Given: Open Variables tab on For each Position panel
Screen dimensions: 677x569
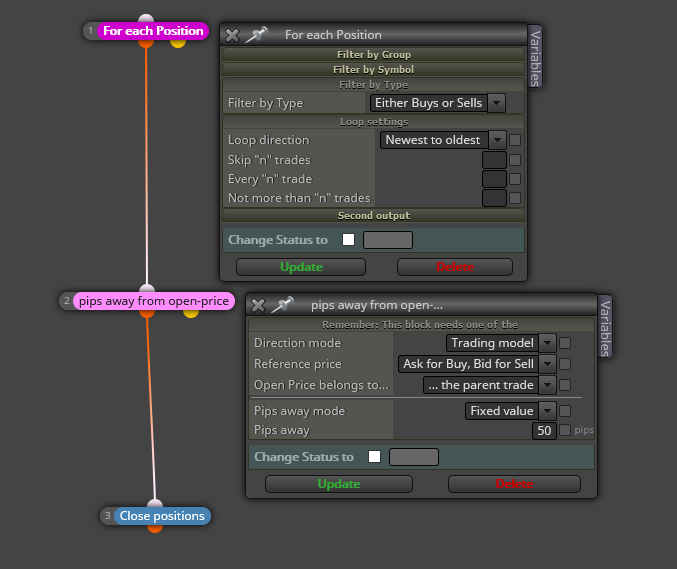Looking at the screenshot, I should coord(535,58).
